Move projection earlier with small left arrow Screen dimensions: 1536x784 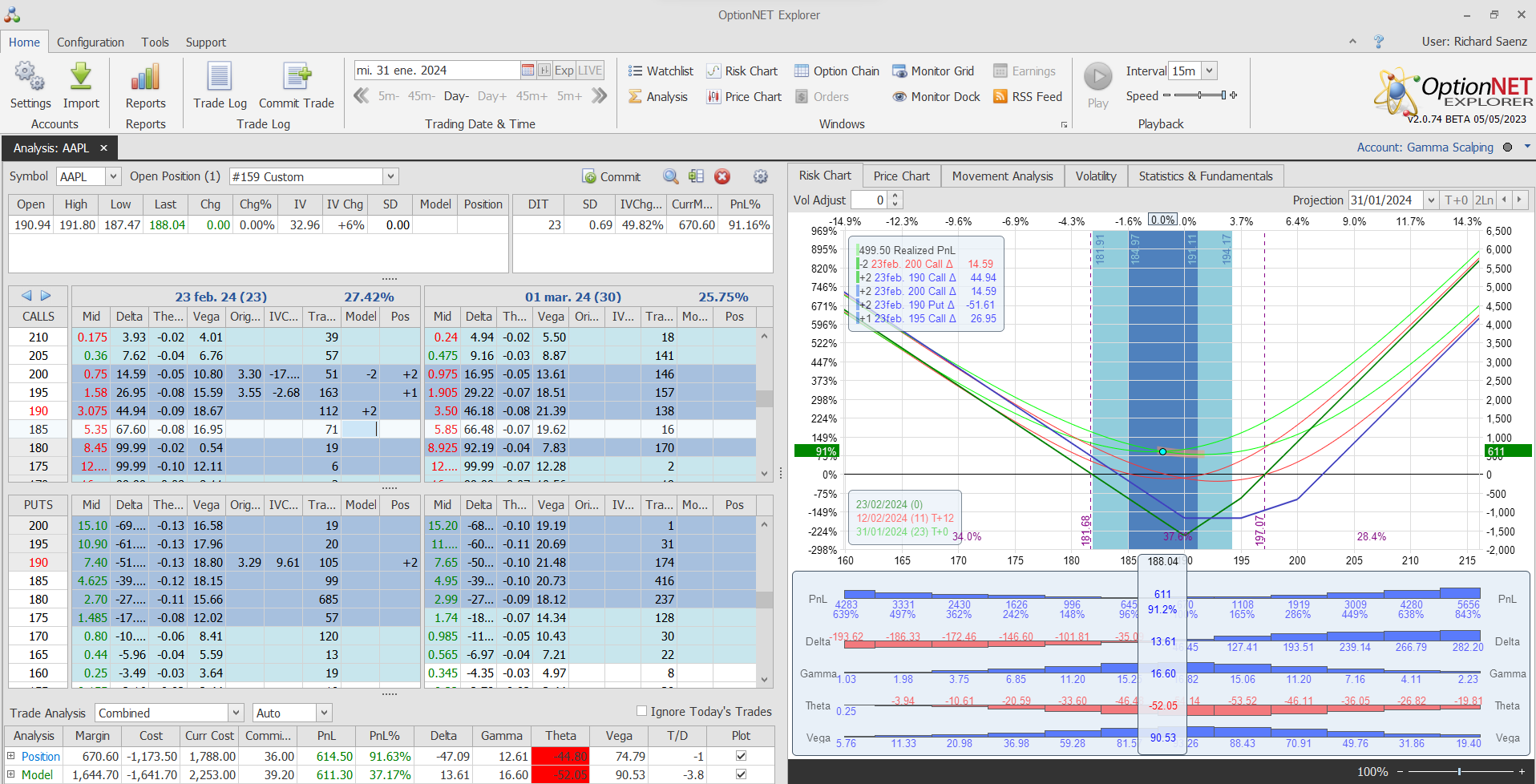1504,200
